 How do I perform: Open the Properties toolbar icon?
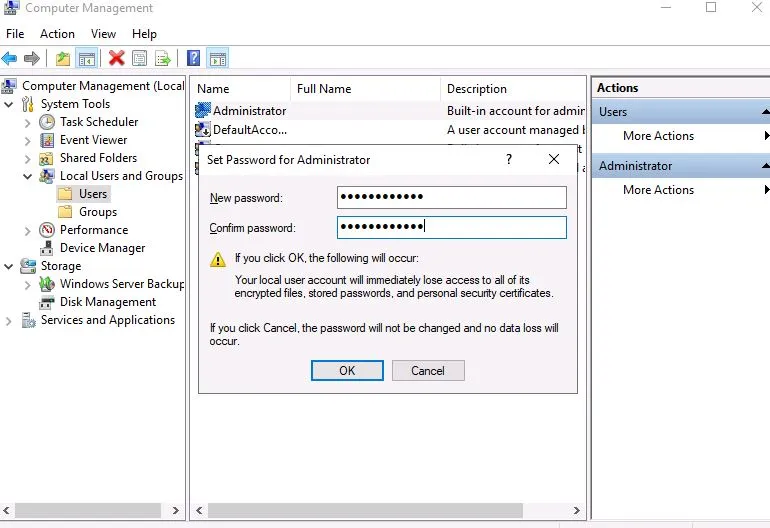(x=139, y=58)
